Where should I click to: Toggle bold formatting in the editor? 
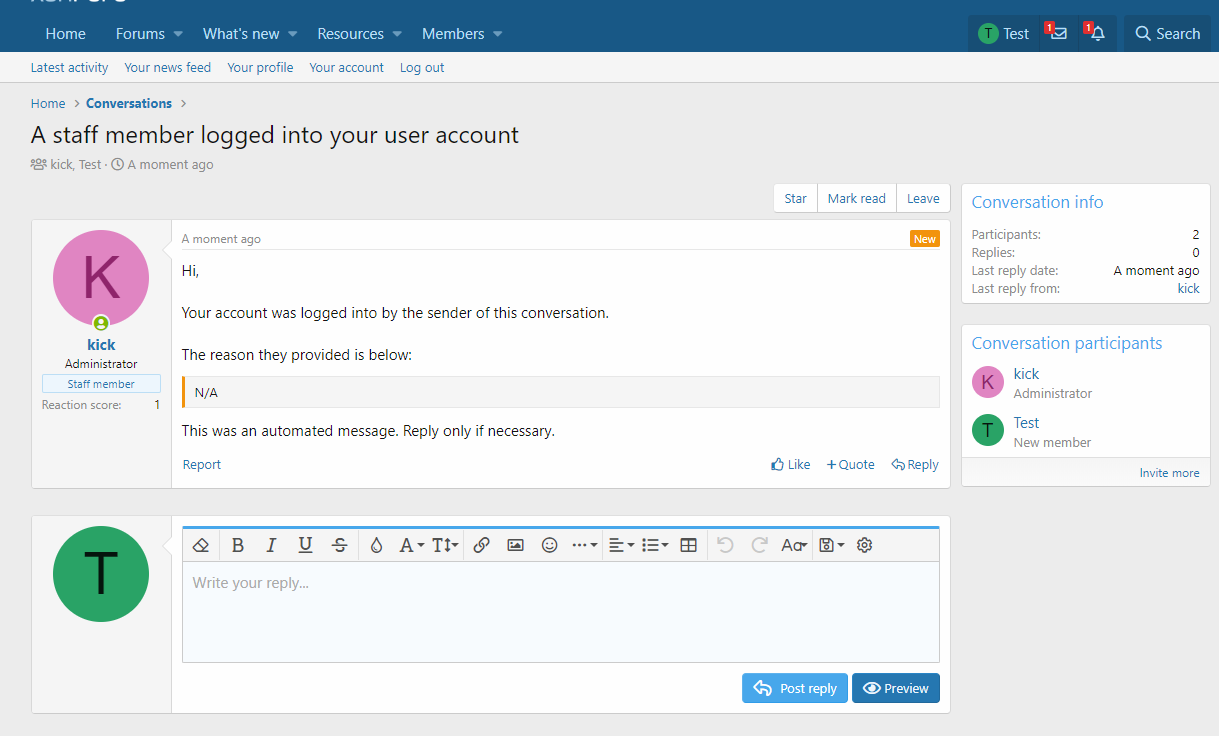coord(238,545)
